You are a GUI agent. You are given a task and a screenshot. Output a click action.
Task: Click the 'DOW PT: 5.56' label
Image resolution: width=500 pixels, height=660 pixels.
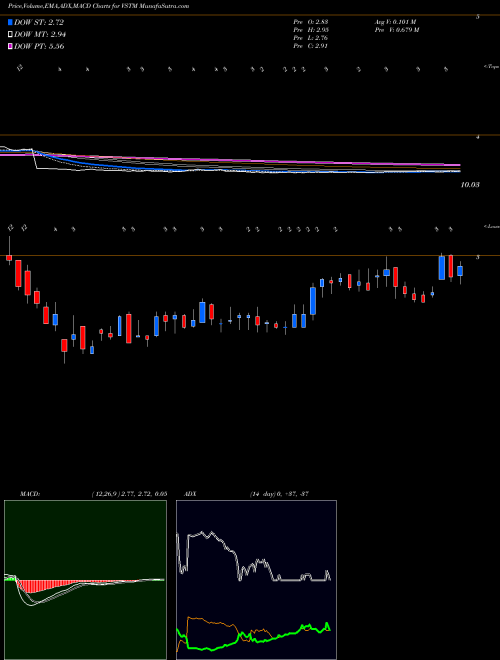click(39, 46)
